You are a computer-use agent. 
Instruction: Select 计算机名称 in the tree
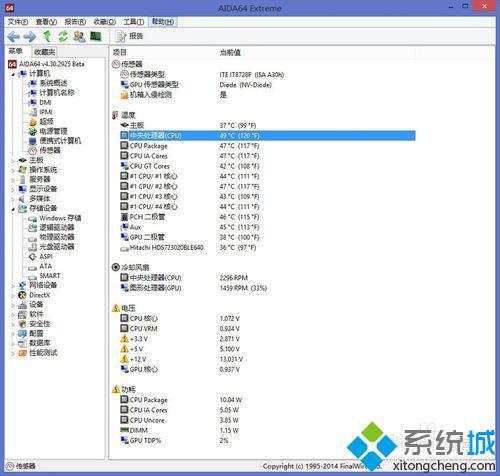coord(57,93)
